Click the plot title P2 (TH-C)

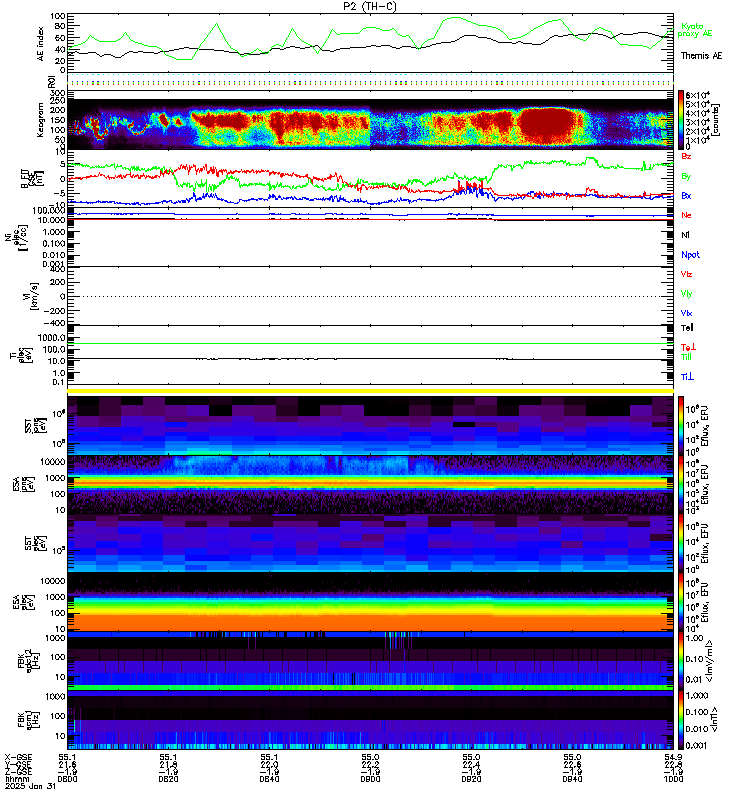370,6
